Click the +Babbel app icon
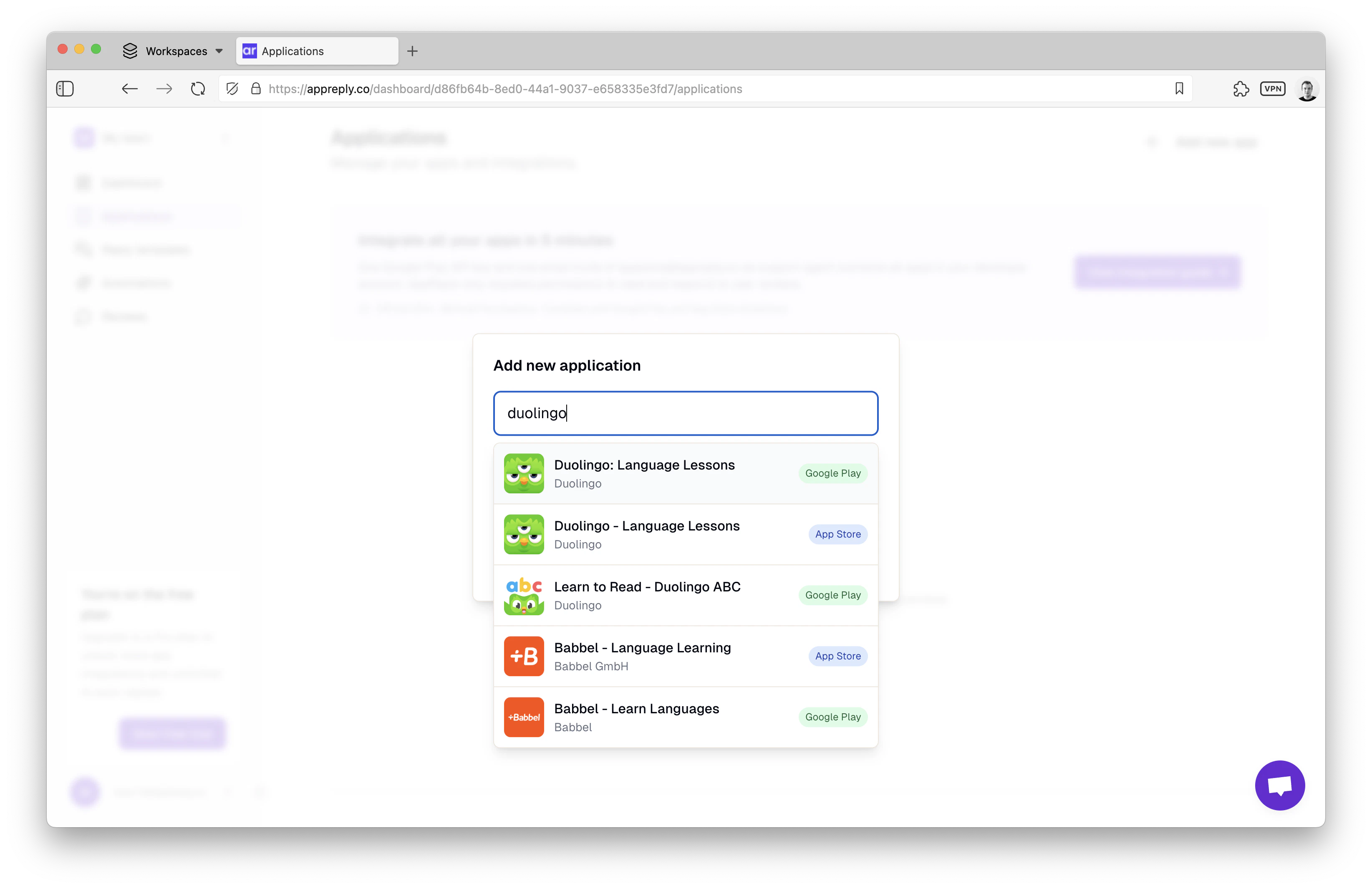This screenshot has height=889, width=1372. [523, 717]
